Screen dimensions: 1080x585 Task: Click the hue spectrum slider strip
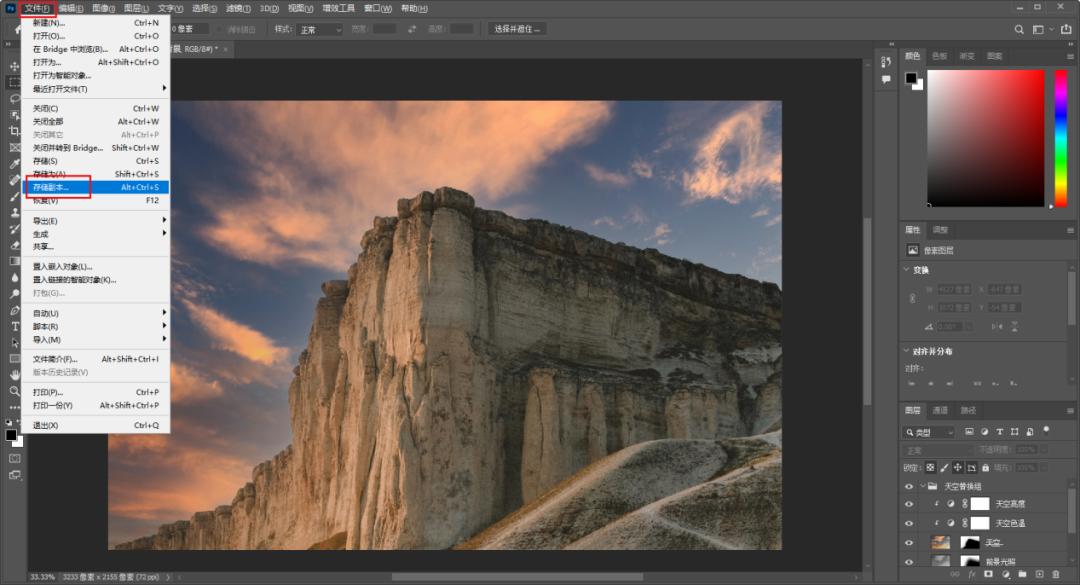[1061, 138]
